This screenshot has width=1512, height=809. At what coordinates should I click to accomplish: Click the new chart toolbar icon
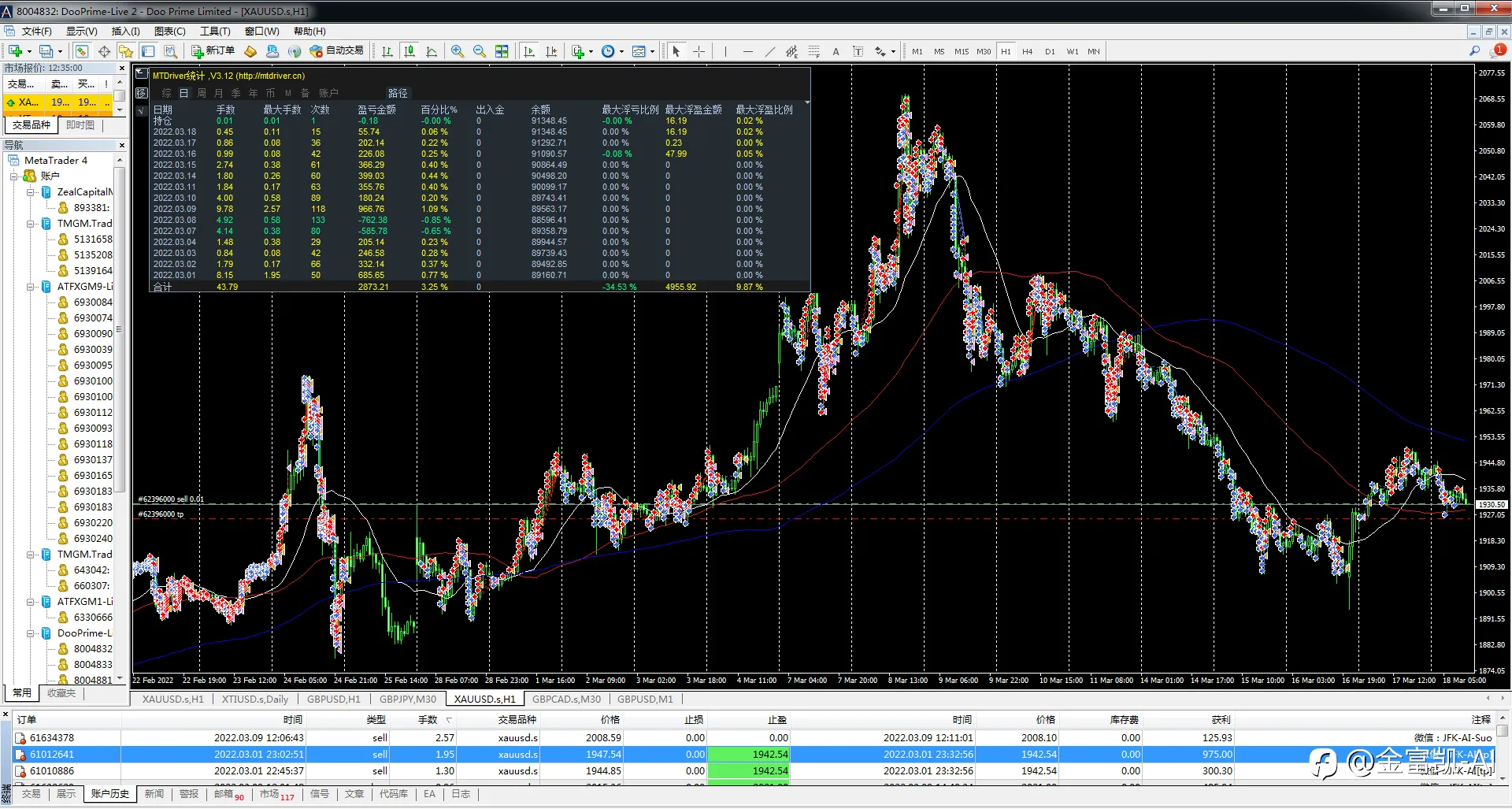15,51
